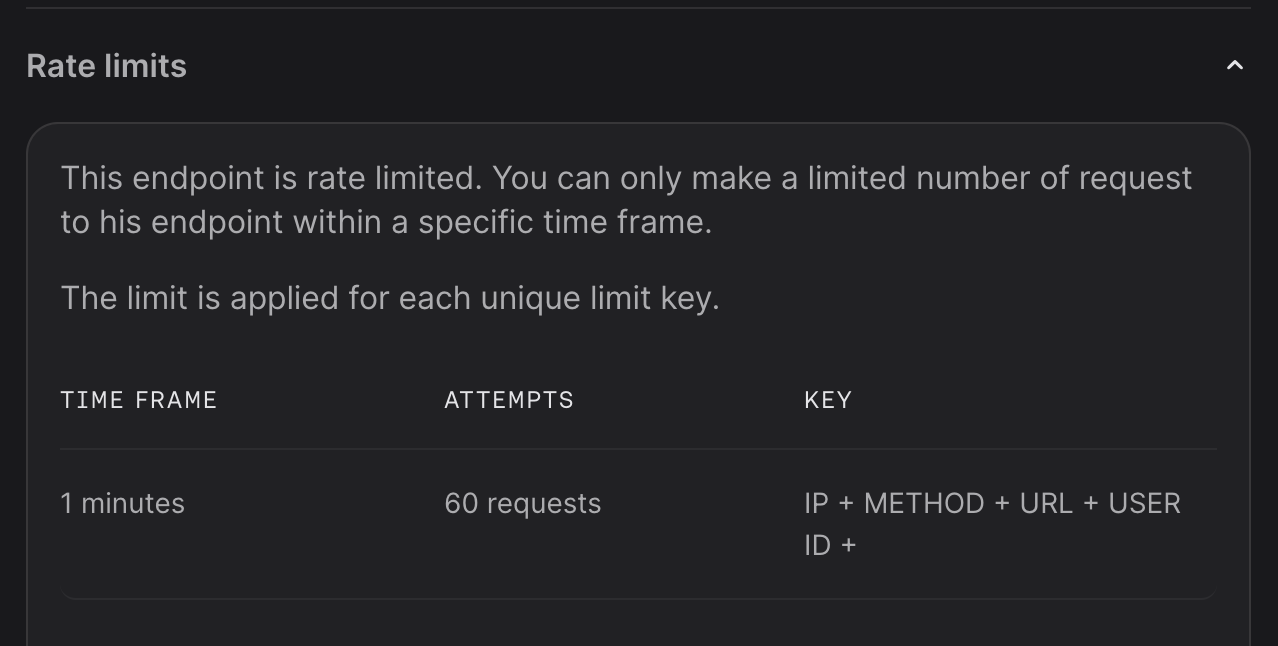Click the separator line above Rate limits
This screenshot has width=1278, height=646.
pos(638,8)
